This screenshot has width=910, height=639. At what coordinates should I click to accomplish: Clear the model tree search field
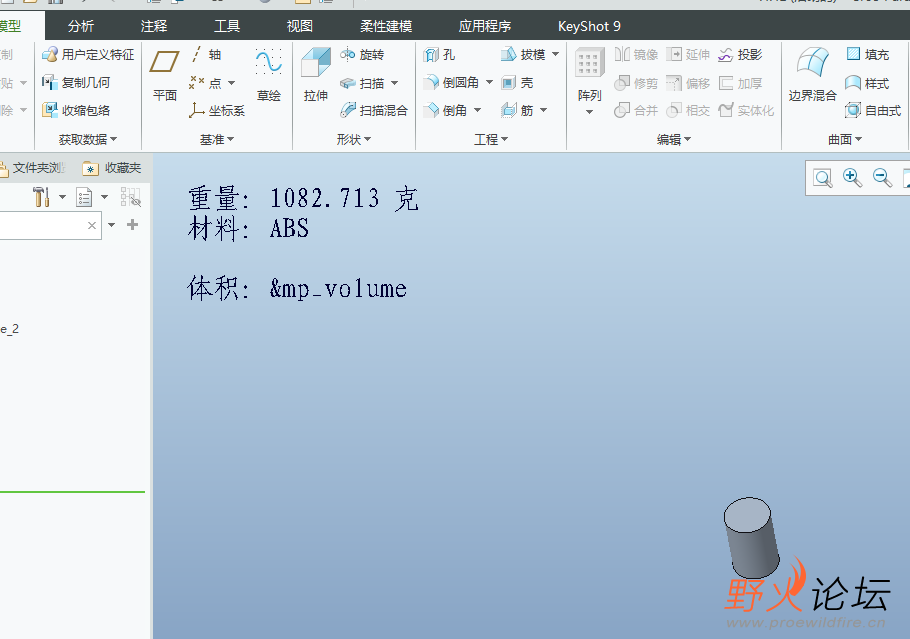click(92, 225)
